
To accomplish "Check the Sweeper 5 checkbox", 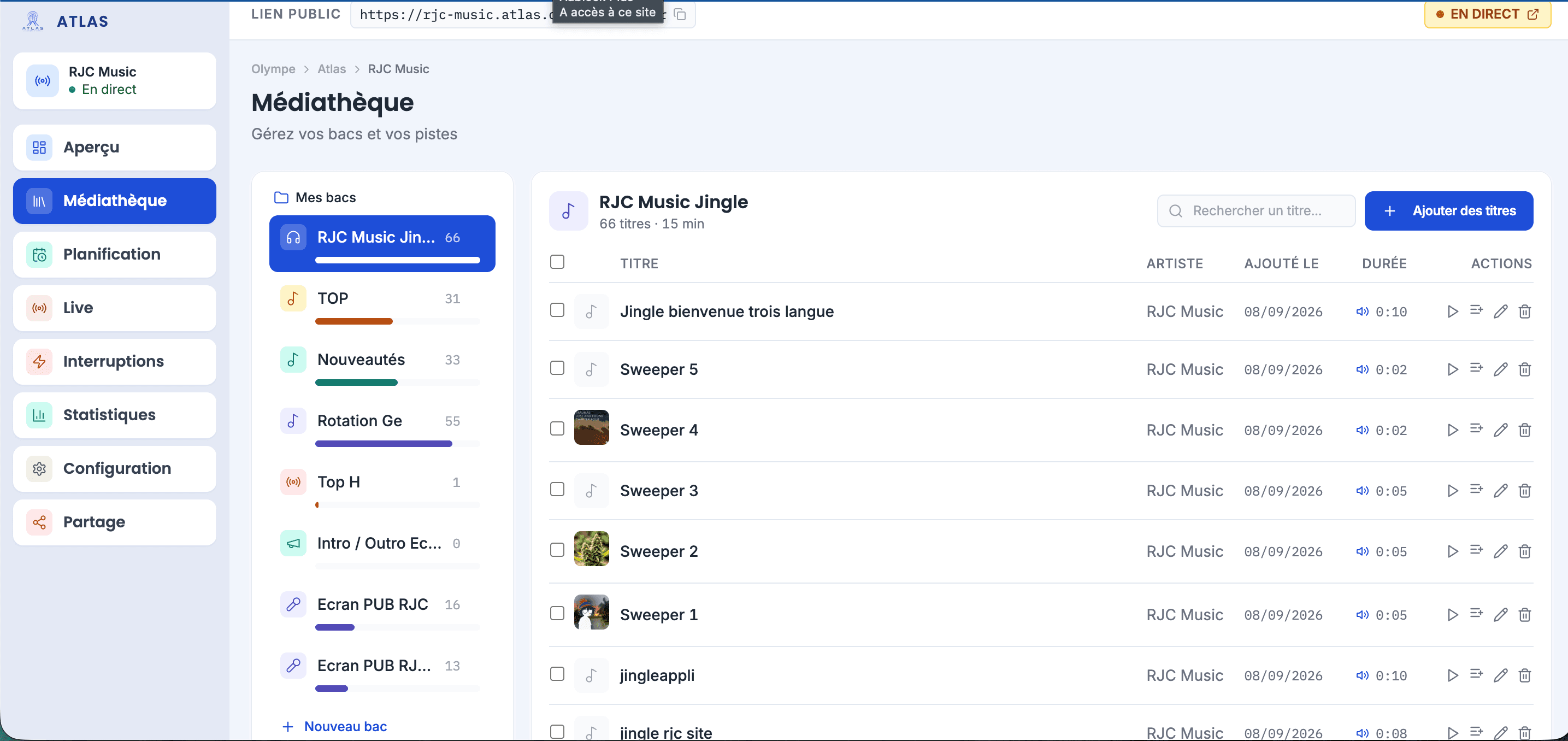I will pyautogui.click(x=557, y=368).
